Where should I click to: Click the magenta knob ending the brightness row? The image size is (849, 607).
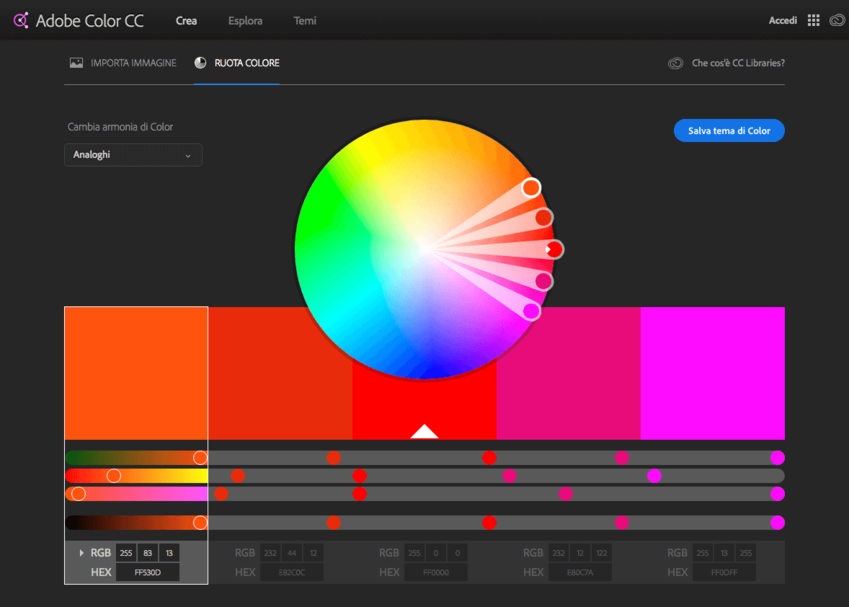point(778,522)
